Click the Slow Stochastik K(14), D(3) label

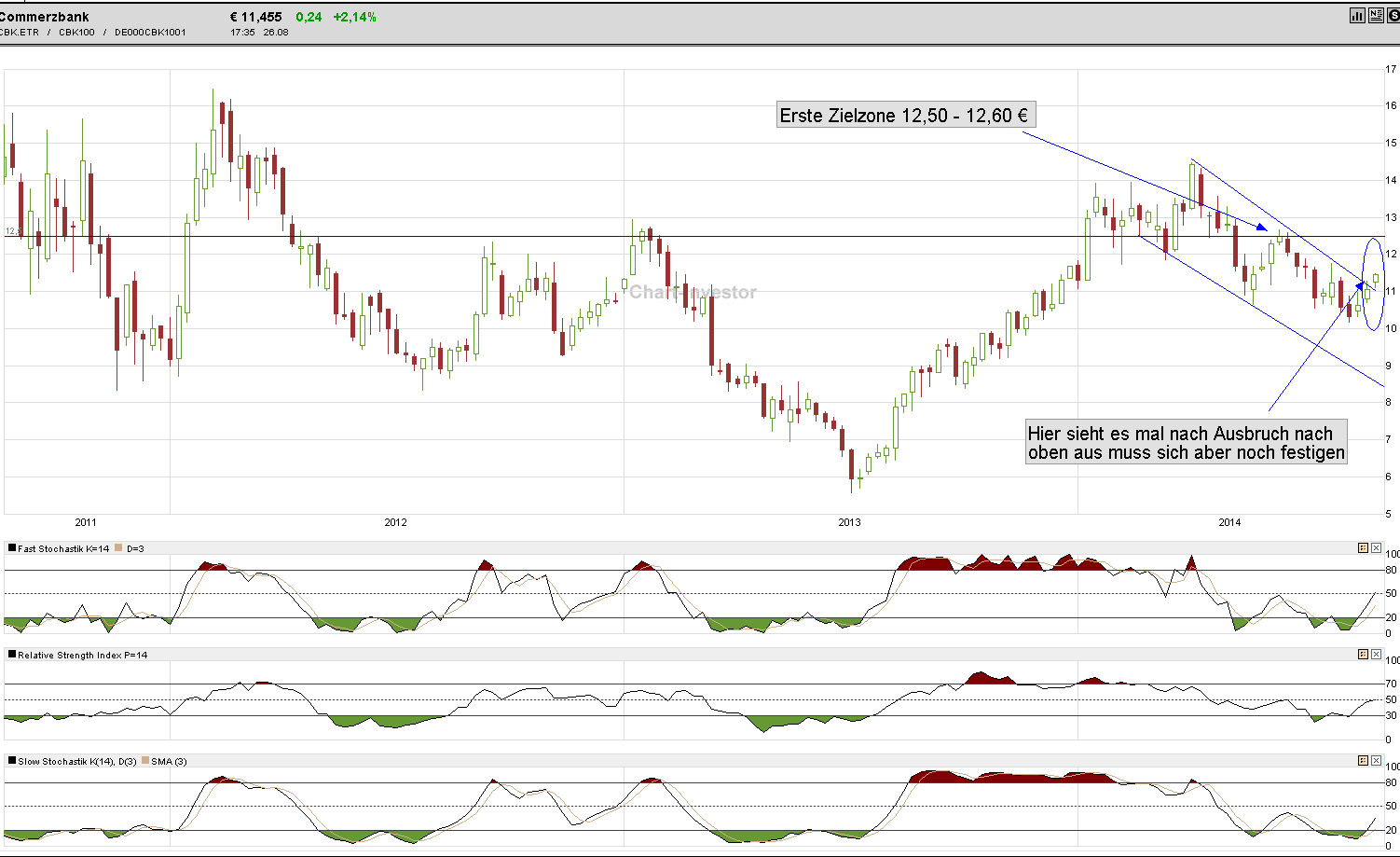pyautogui.click(x=77, y=761)
